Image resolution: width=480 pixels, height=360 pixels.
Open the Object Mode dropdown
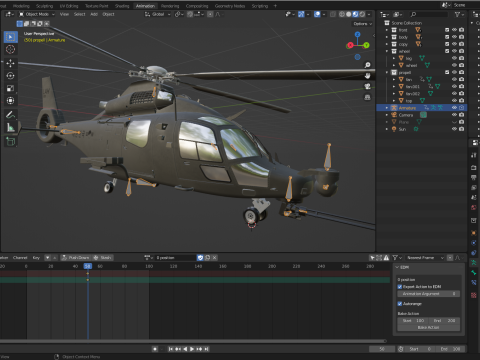[37, 14]
